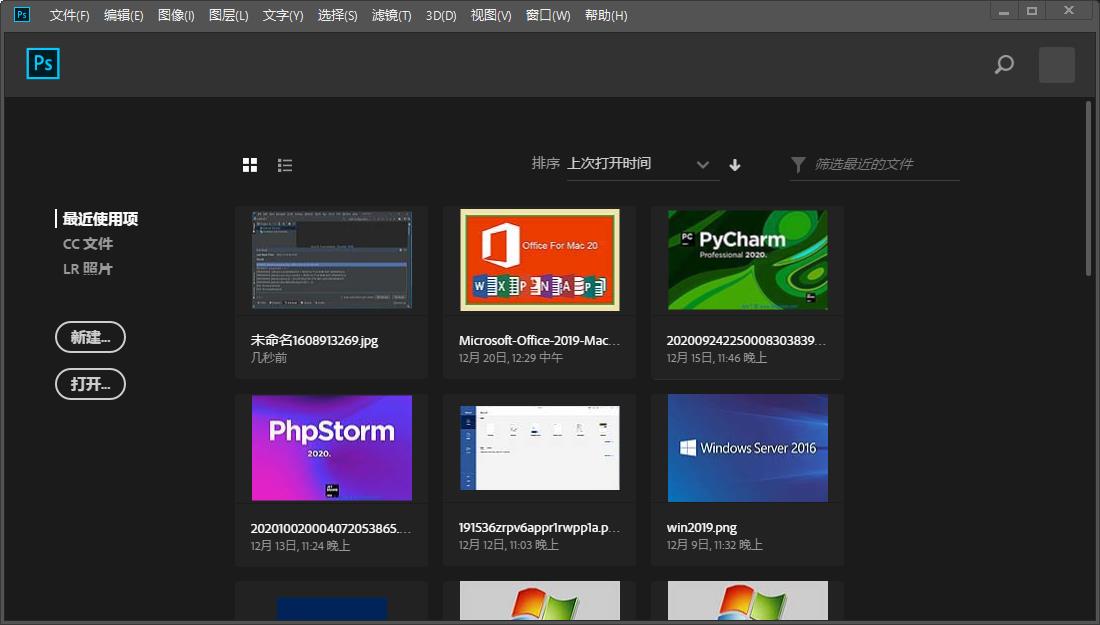Open the Office For Mac thumbnail
Viewport: 1100px width, 625px height.
[x=539, y=260]
